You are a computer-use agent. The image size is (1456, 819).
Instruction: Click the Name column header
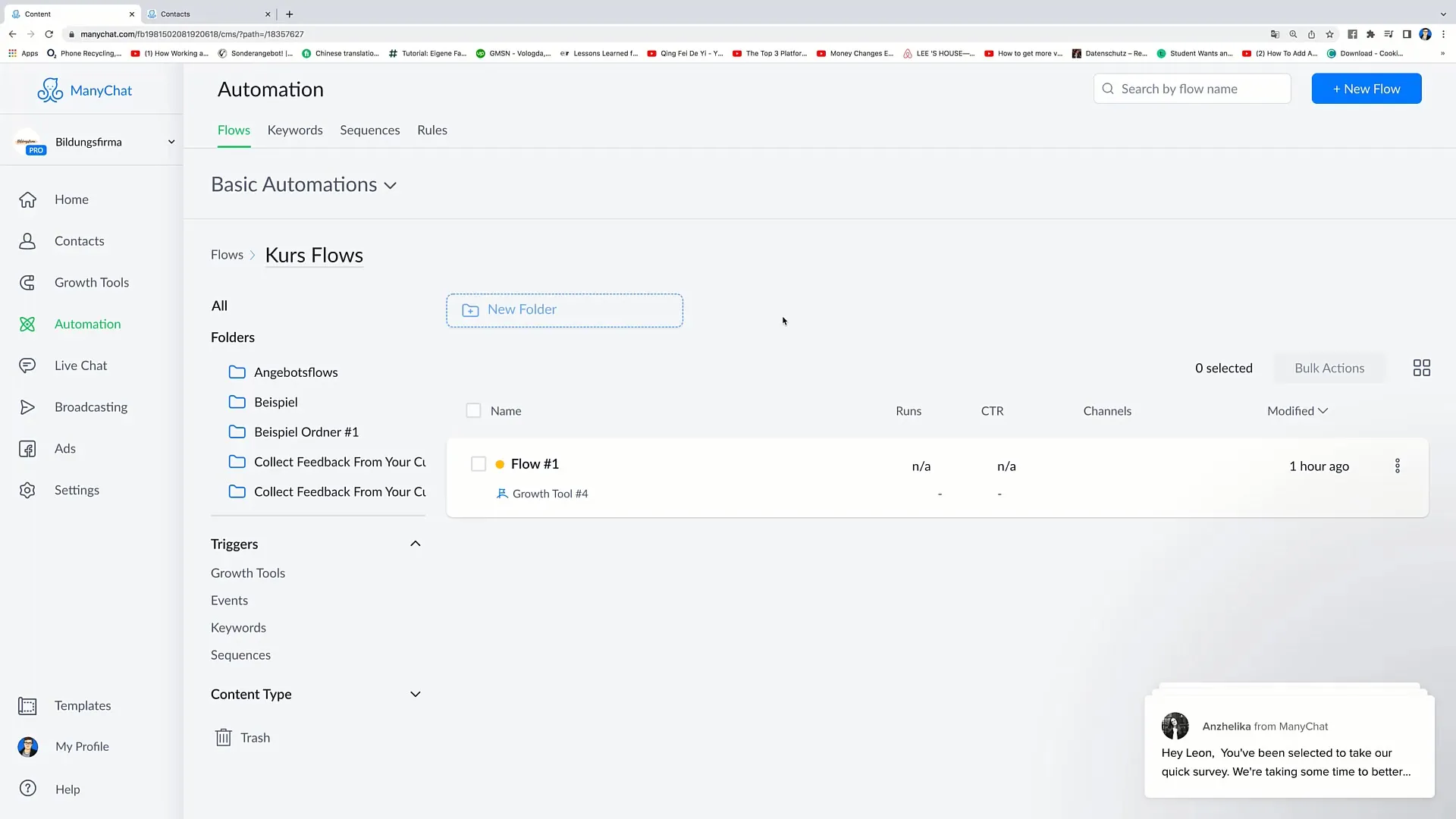tap(506, 411)
